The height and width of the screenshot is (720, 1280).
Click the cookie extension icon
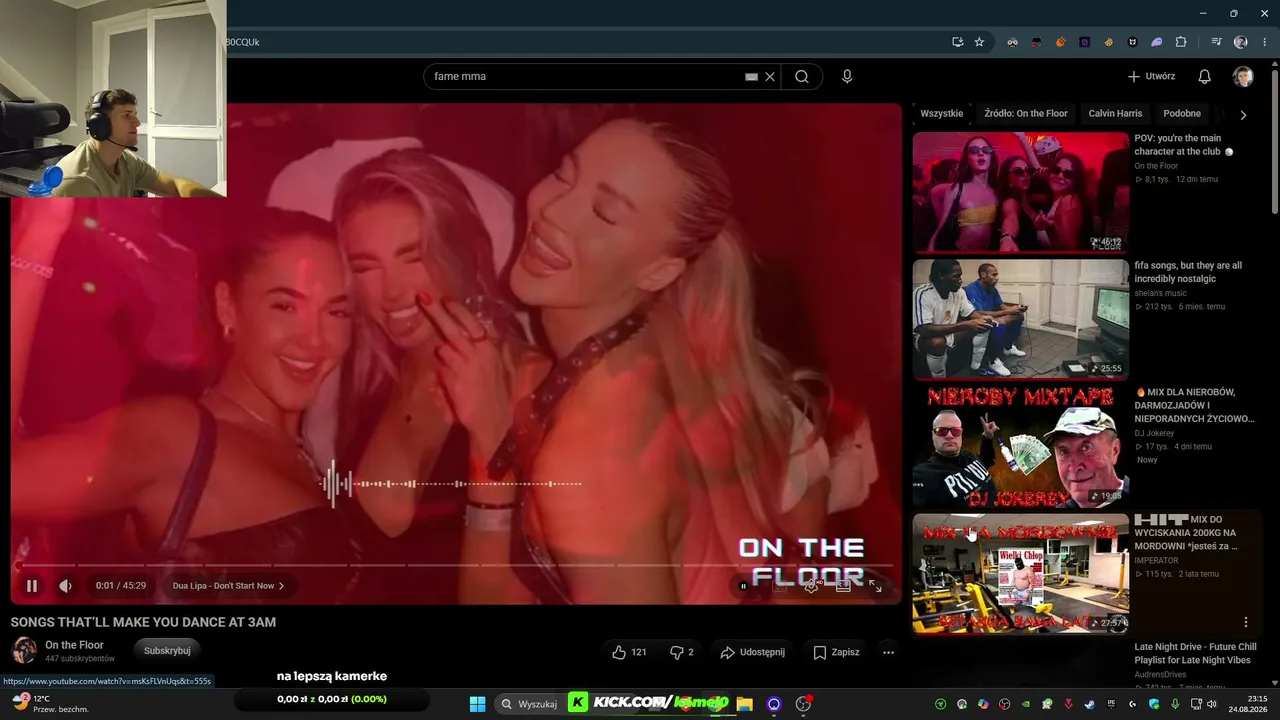click(x=1109, y=42)
